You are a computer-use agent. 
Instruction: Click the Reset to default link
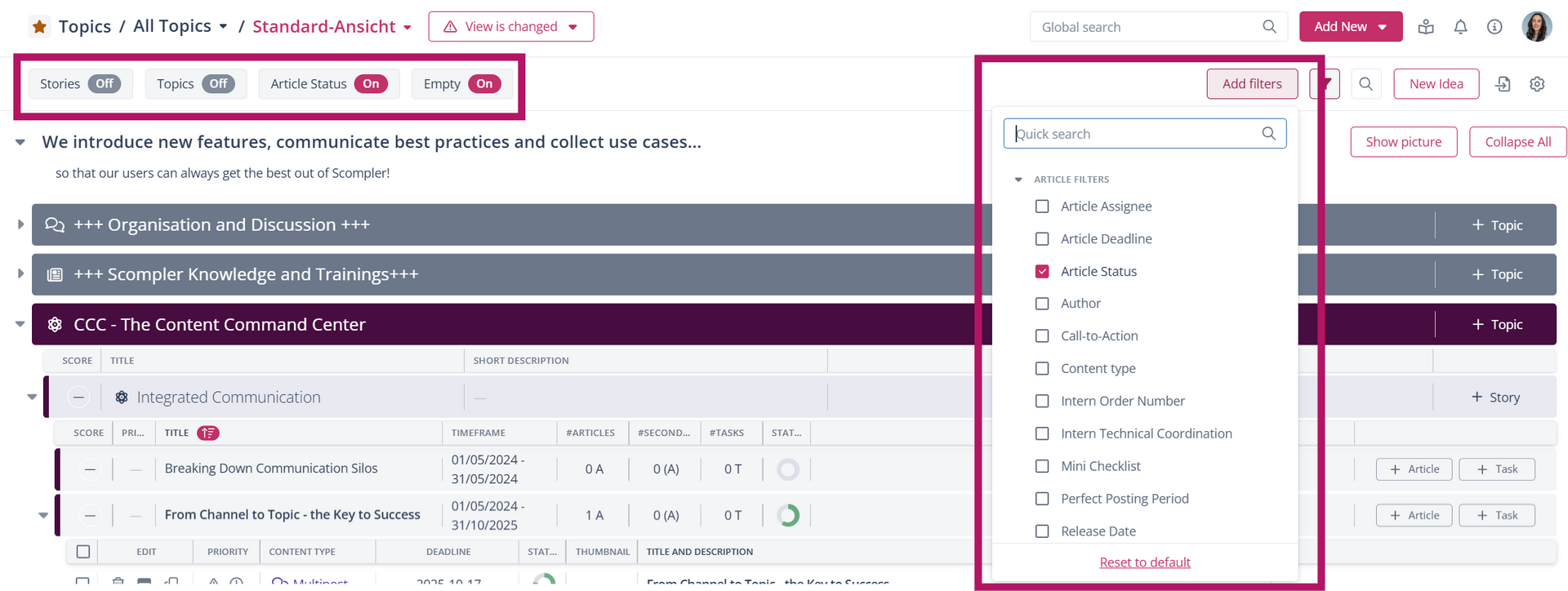[1144, 562]
